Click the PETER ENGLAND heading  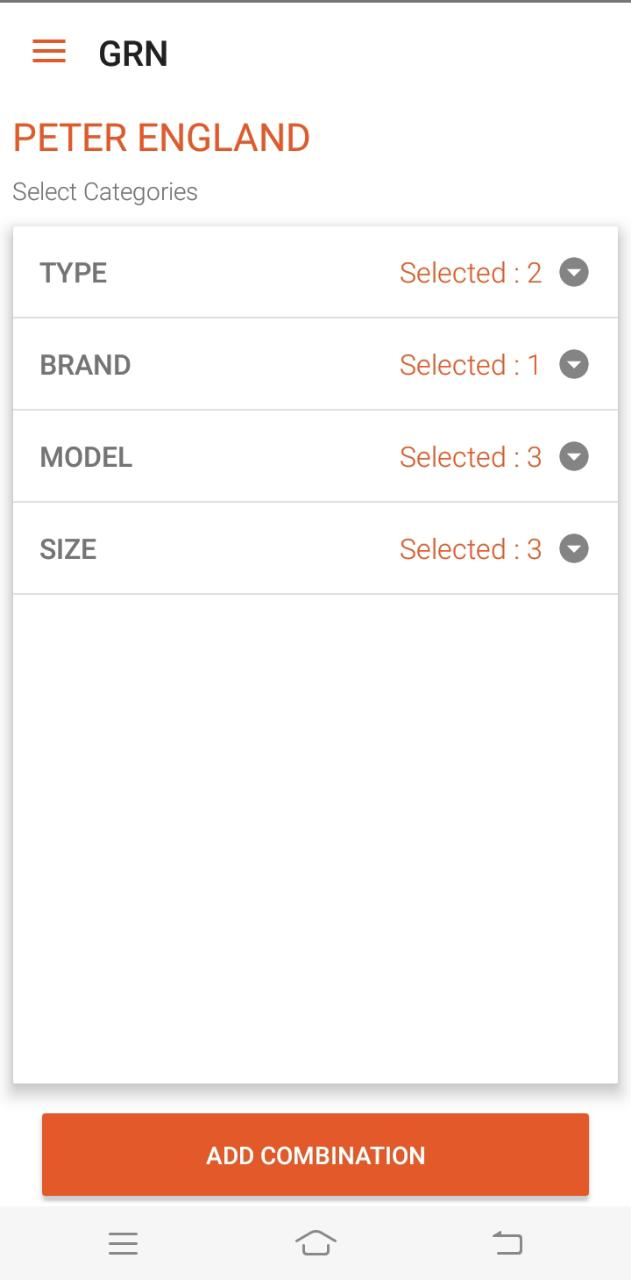[161, 138]
